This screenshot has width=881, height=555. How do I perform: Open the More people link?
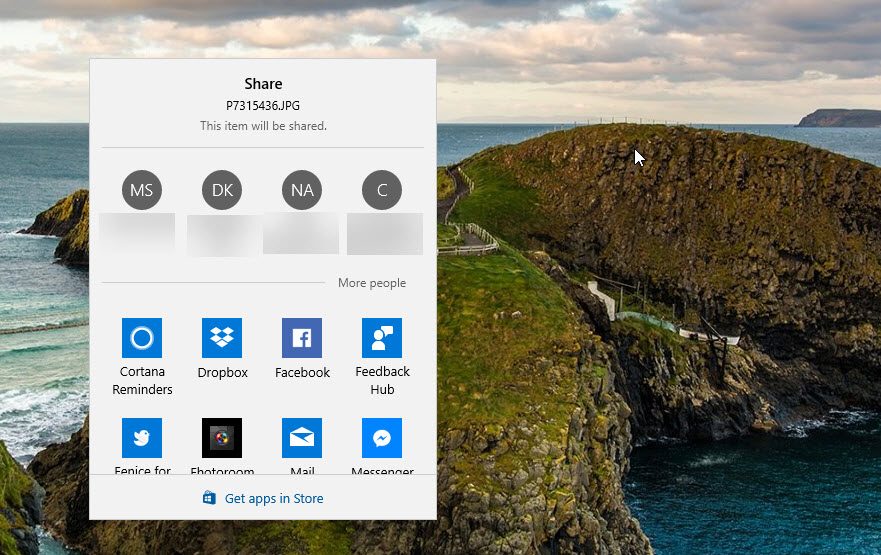[x=372, y=283]
